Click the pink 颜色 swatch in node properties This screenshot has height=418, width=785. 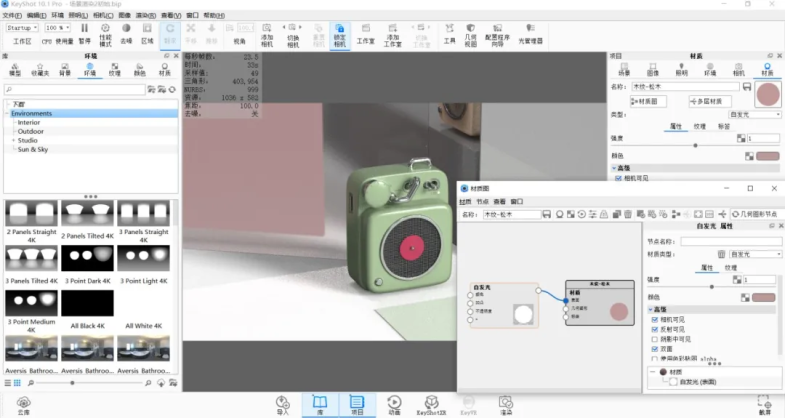(765, 297)
